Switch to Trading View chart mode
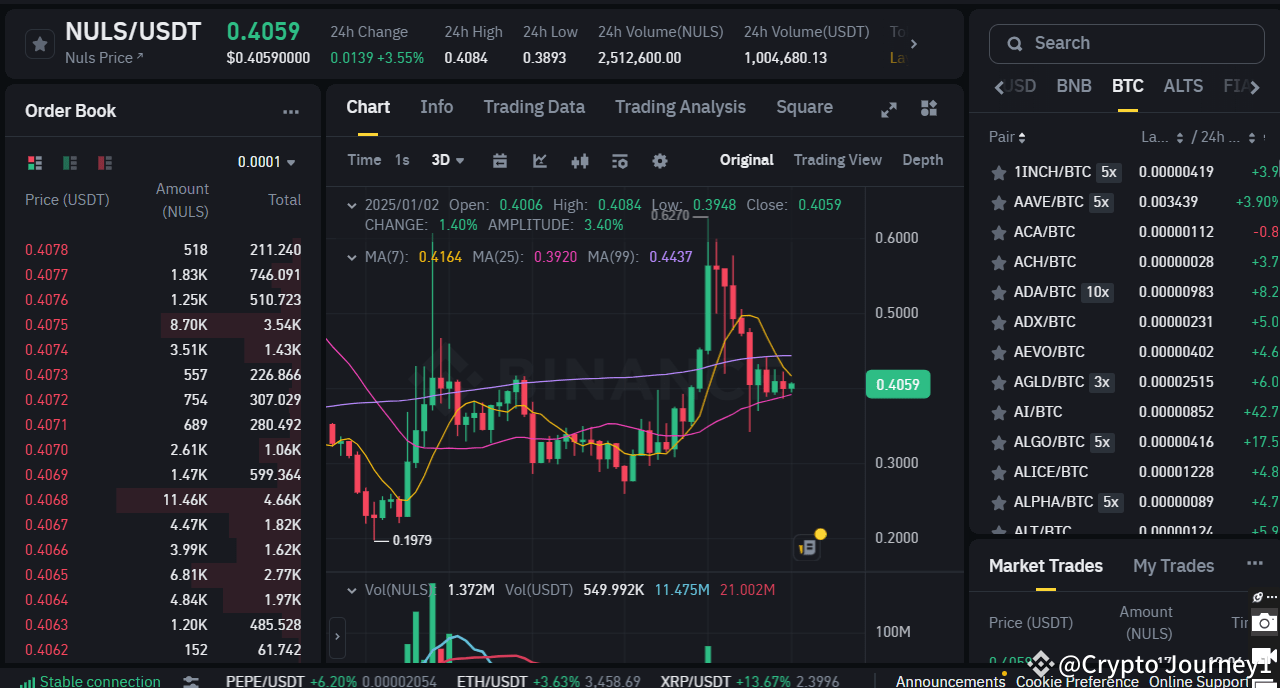Viewport: 1280px width, 688px height. pyautogui.click(x=838, y=160)
